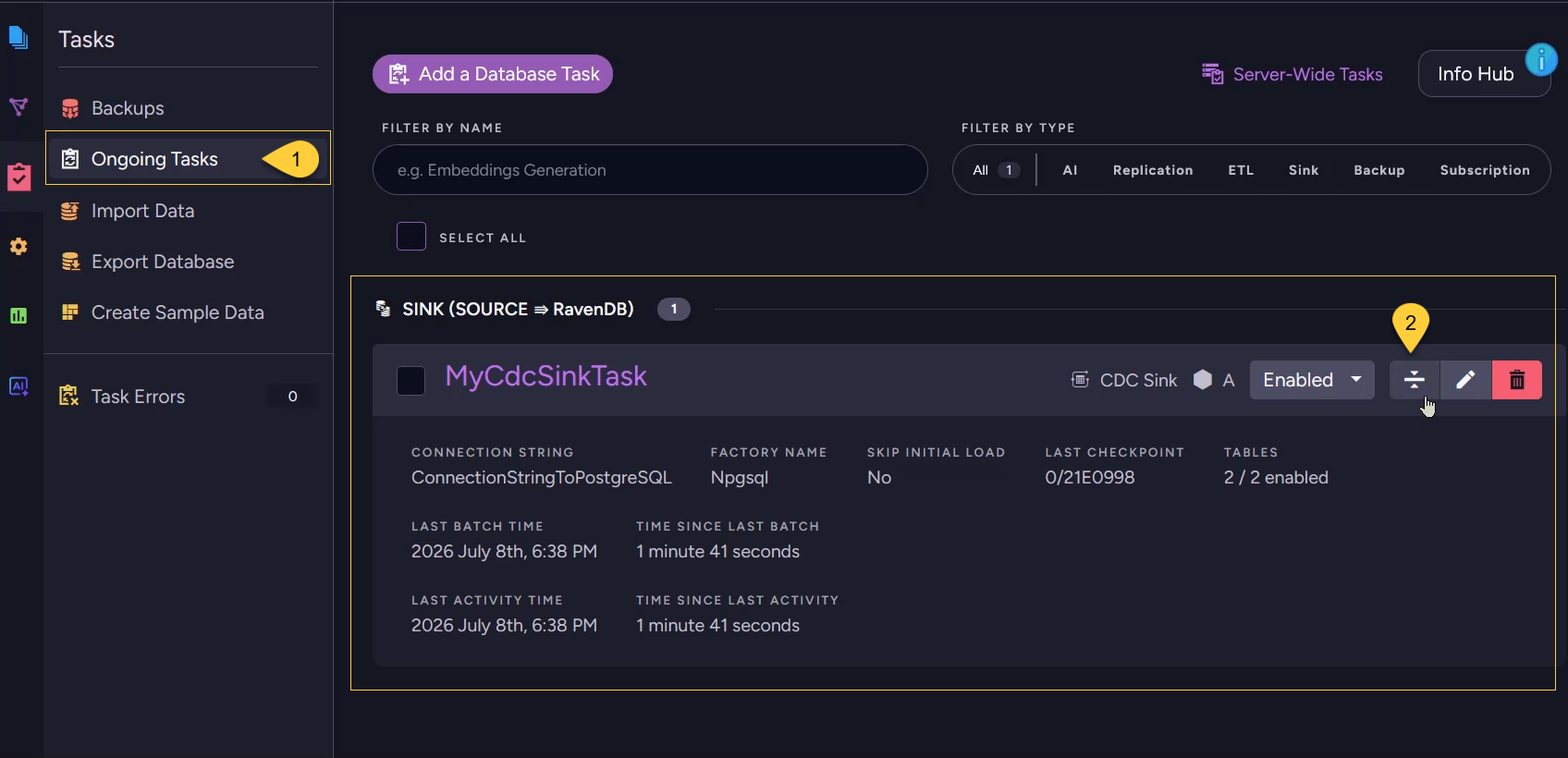Click Add a Database Task button
The width and height of the screenshot is (1568, 758).
pyautogui.click(x=493, y=74)
